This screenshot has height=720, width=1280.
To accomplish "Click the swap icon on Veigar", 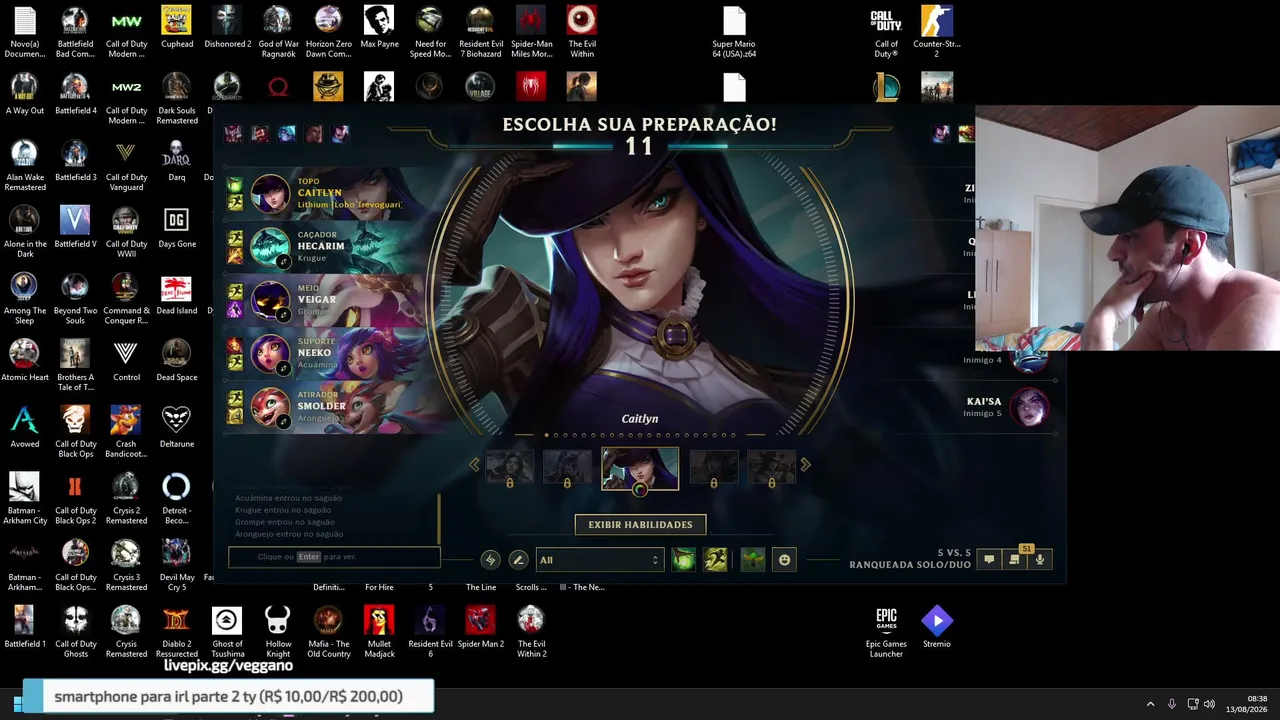I will pyautogui.click(x=284, y=315).
